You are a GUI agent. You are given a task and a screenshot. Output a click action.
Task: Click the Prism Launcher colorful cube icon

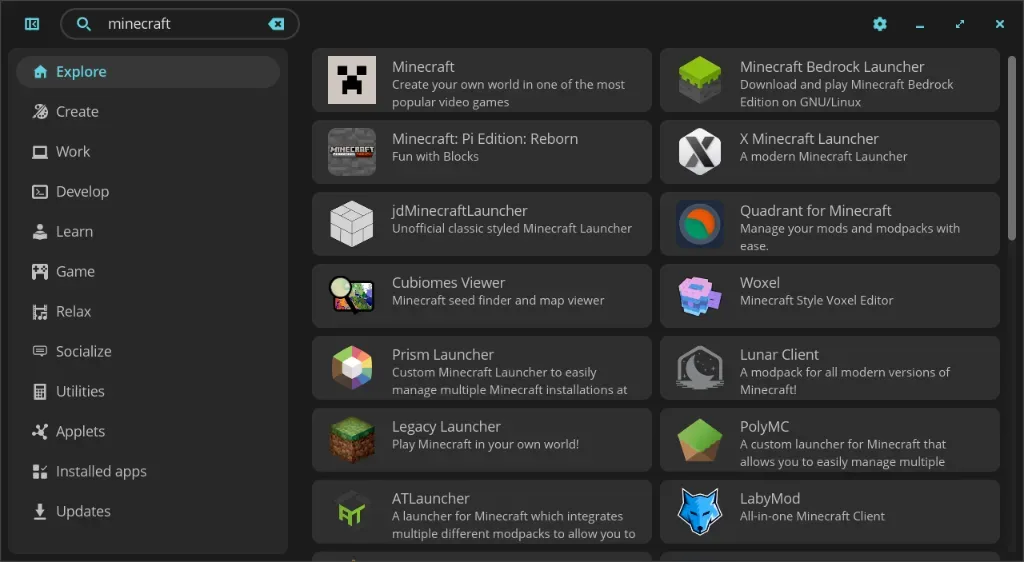(x=351, y=367)
